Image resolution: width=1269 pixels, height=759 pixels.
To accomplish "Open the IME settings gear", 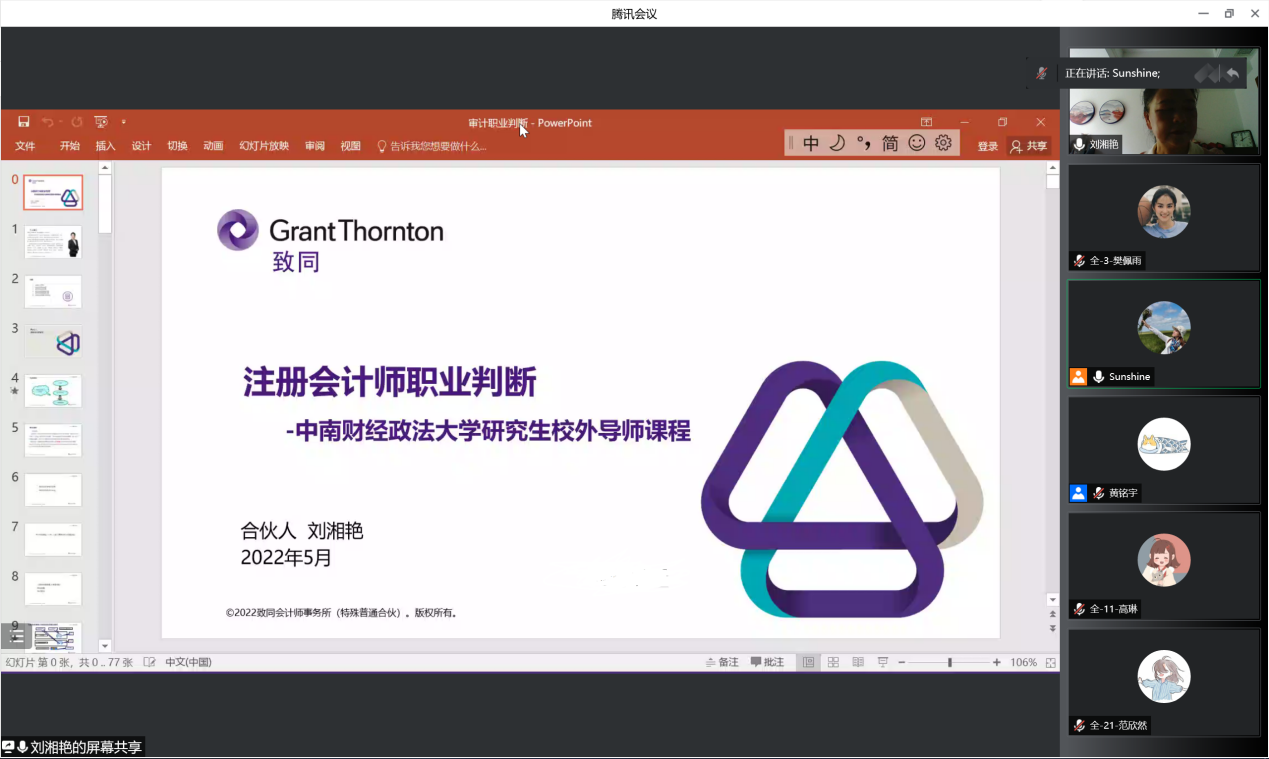I will tap(943, 143).
